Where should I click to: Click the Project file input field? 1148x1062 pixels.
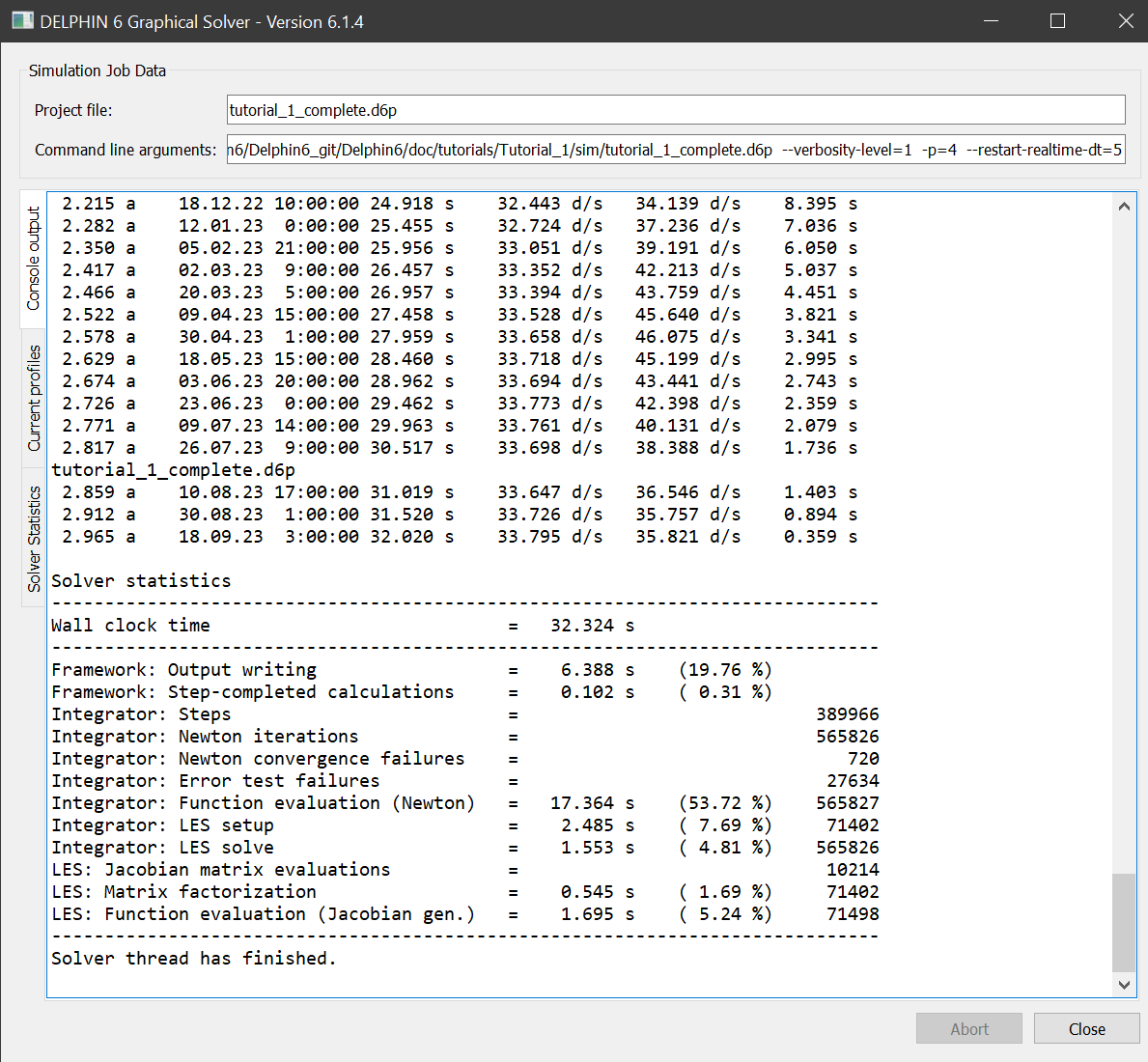tap(676, 110)
